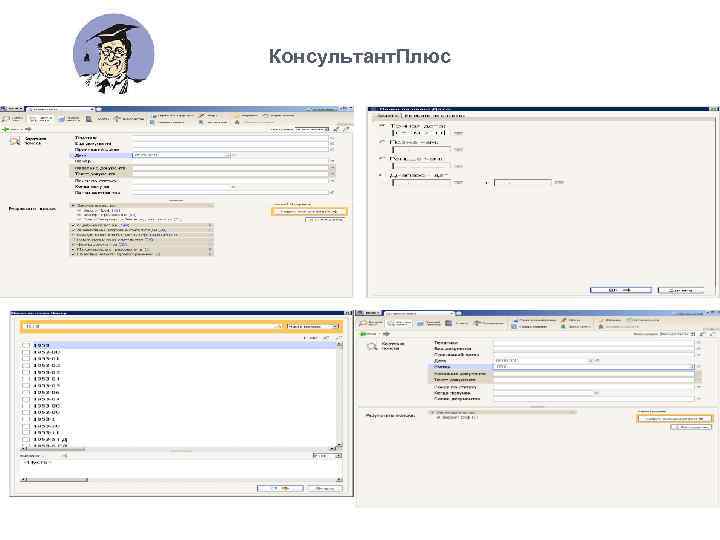Open calendar dropdown of the Позже чем field
This screenshot has height=540, width=720.
(458, 150)
